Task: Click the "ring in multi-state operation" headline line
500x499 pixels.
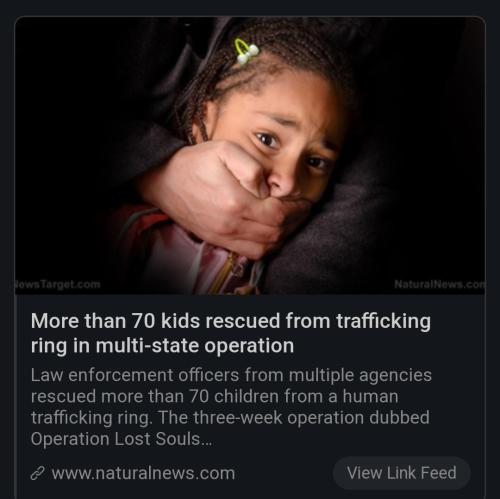Action: click(162, 346)
